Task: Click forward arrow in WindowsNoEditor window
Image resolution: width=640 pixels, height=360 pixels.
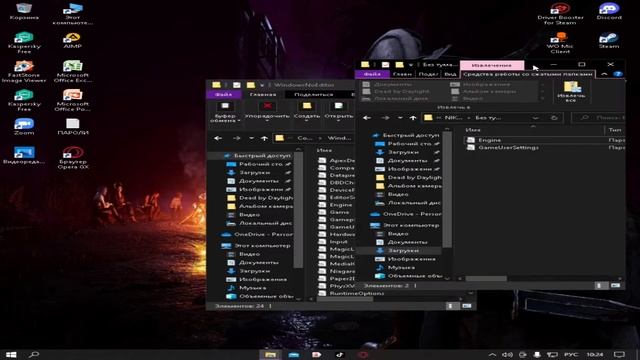Action: (236, 138)
